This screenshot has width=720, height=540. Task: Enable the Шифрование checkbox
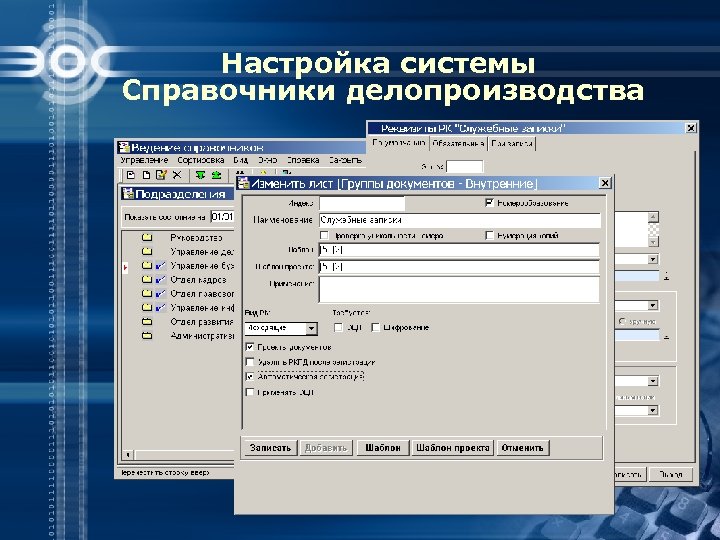[376, 327]
